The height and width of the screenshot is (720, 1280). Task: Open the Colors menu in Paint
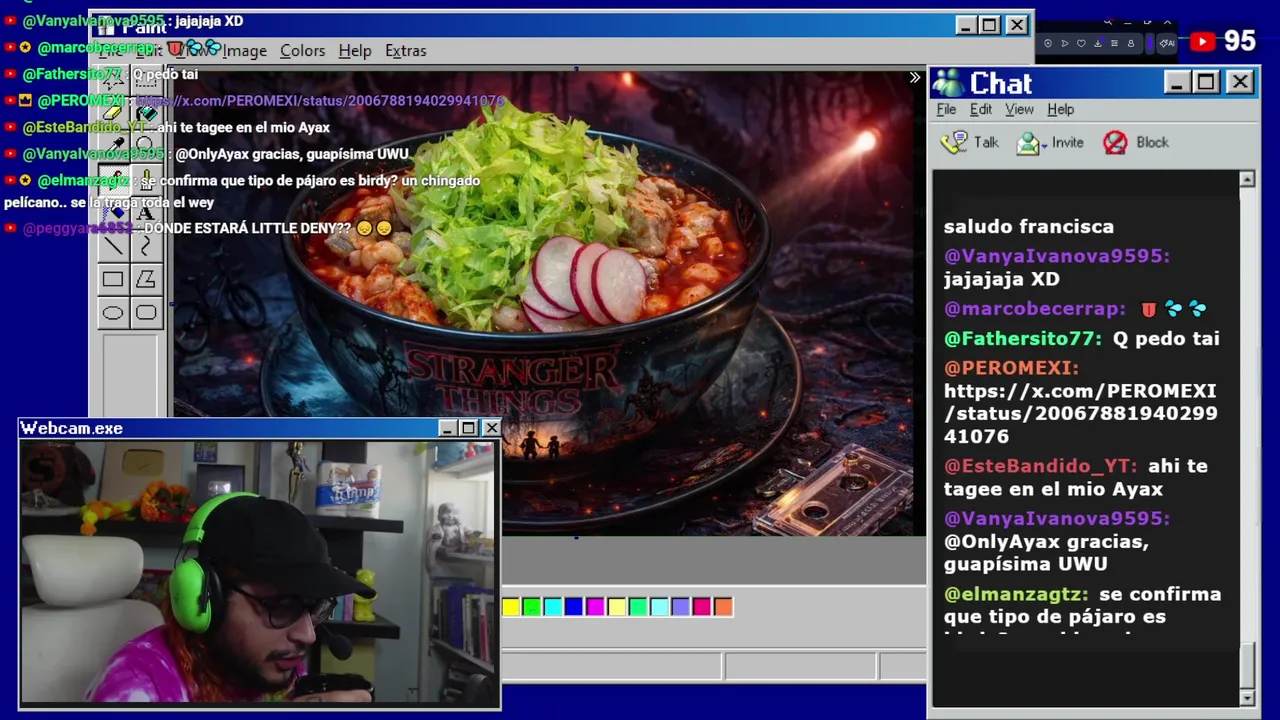302,50
